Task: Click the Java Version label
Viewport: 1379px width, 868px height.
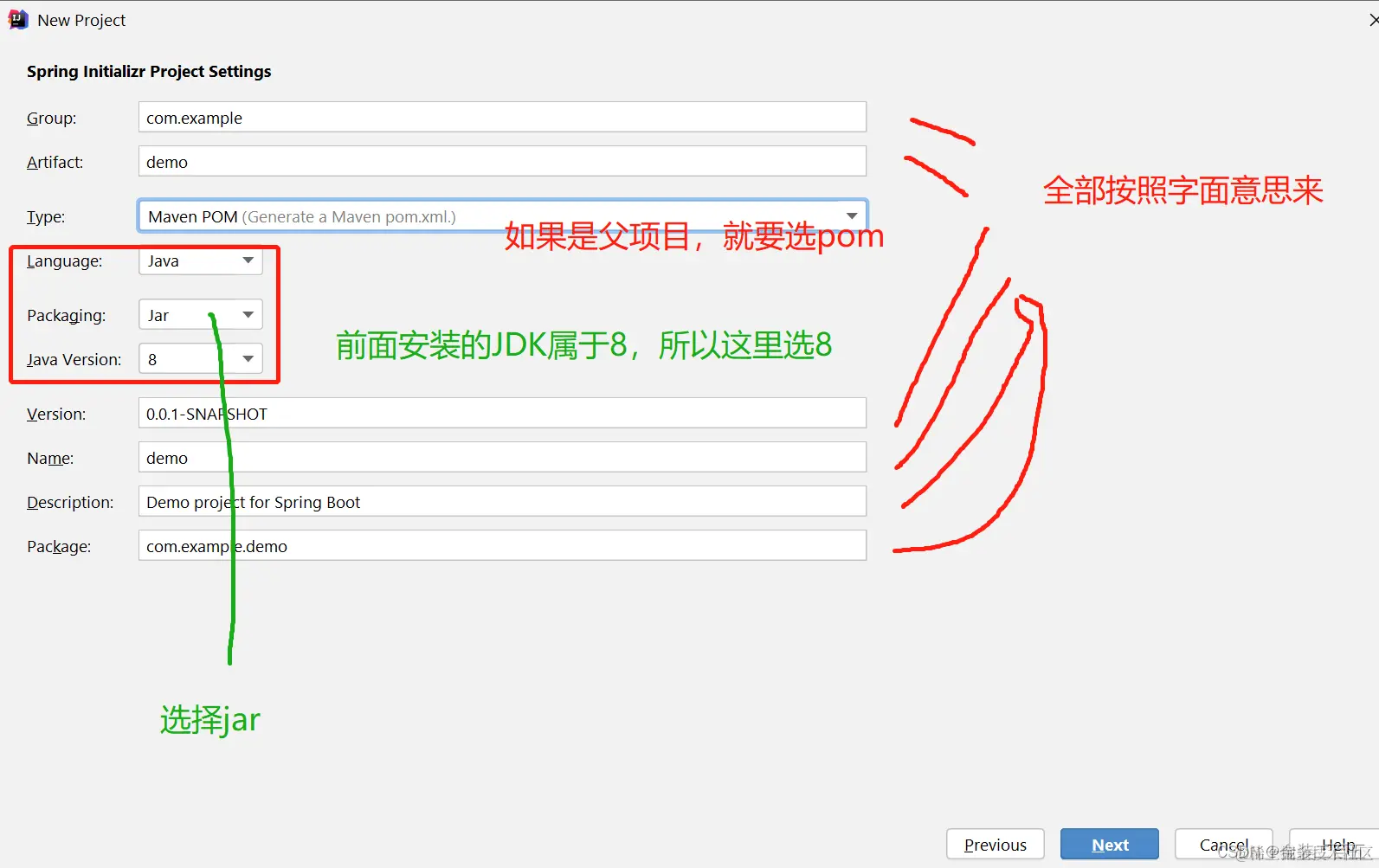Action: 74,360
